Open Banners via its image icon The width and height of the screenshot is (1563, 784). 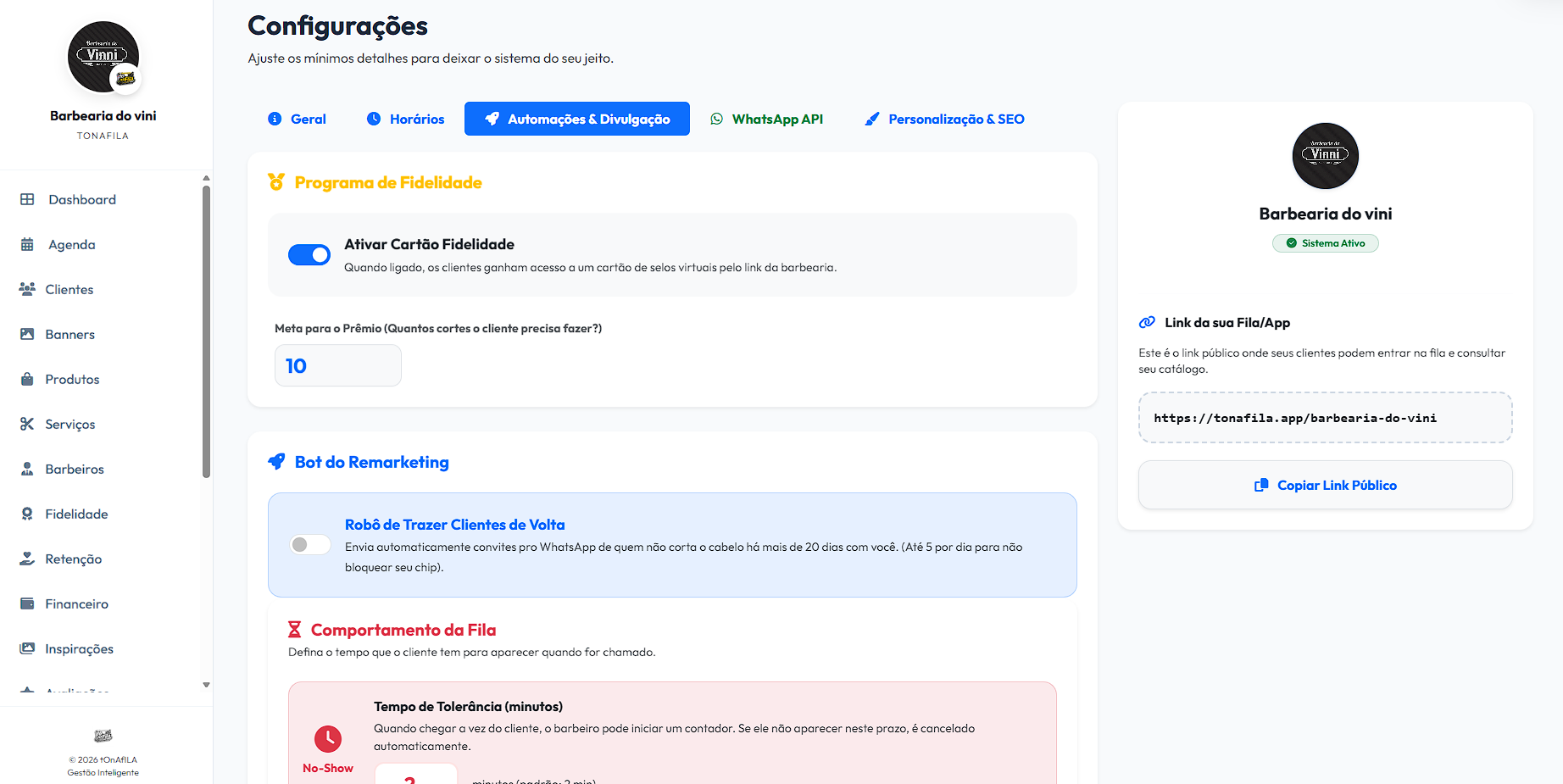(x=27, y=334)
